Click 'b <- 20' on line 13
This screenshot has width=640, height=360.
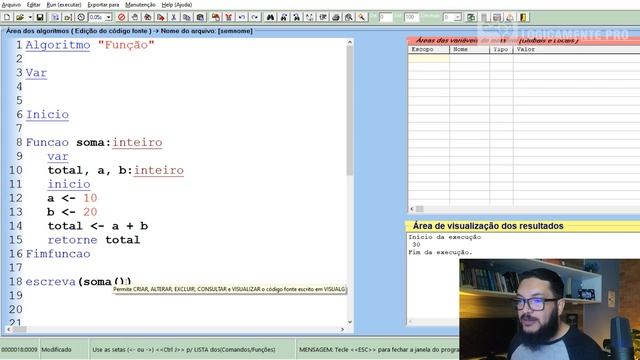click(x=72, y=212)
